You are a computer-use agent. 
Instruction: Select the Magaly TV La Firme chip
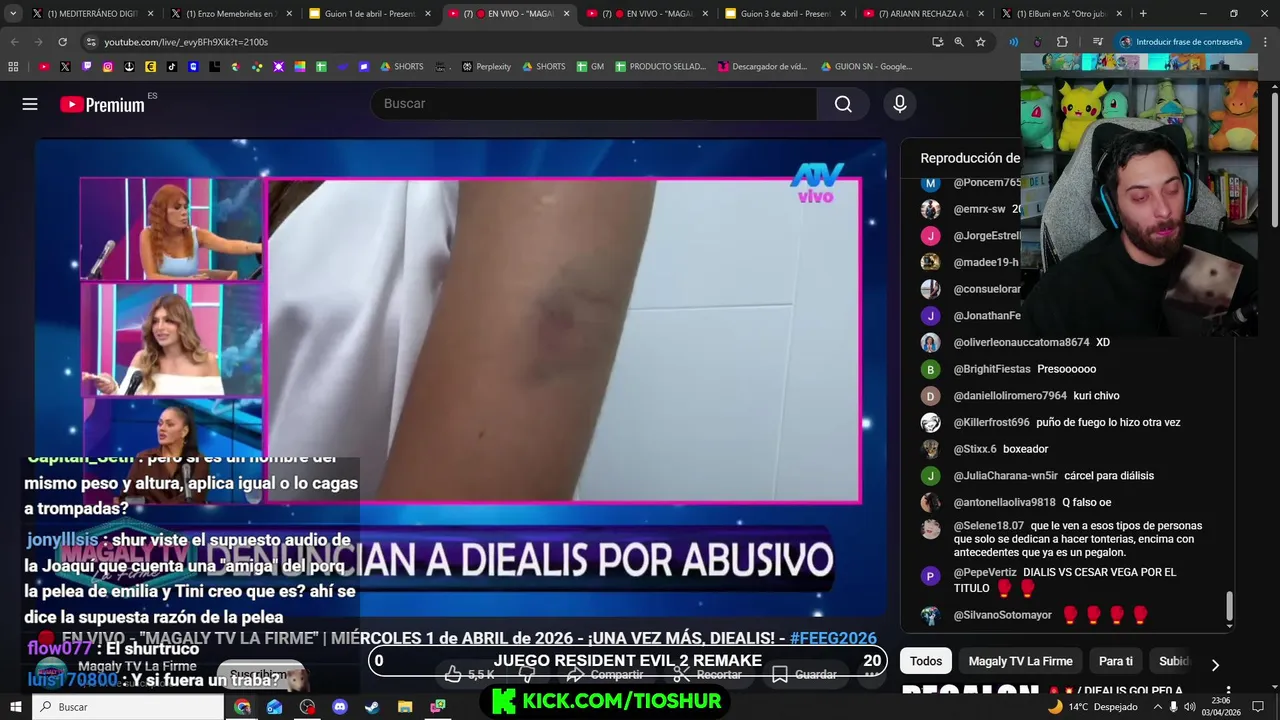1020,661
